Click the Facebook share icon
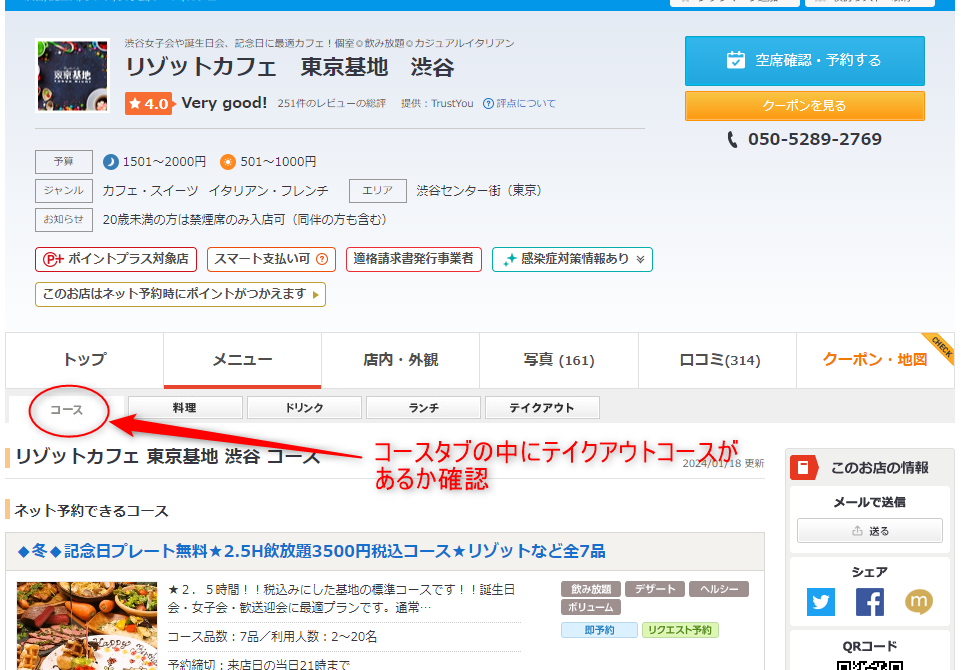 point(870,602)
